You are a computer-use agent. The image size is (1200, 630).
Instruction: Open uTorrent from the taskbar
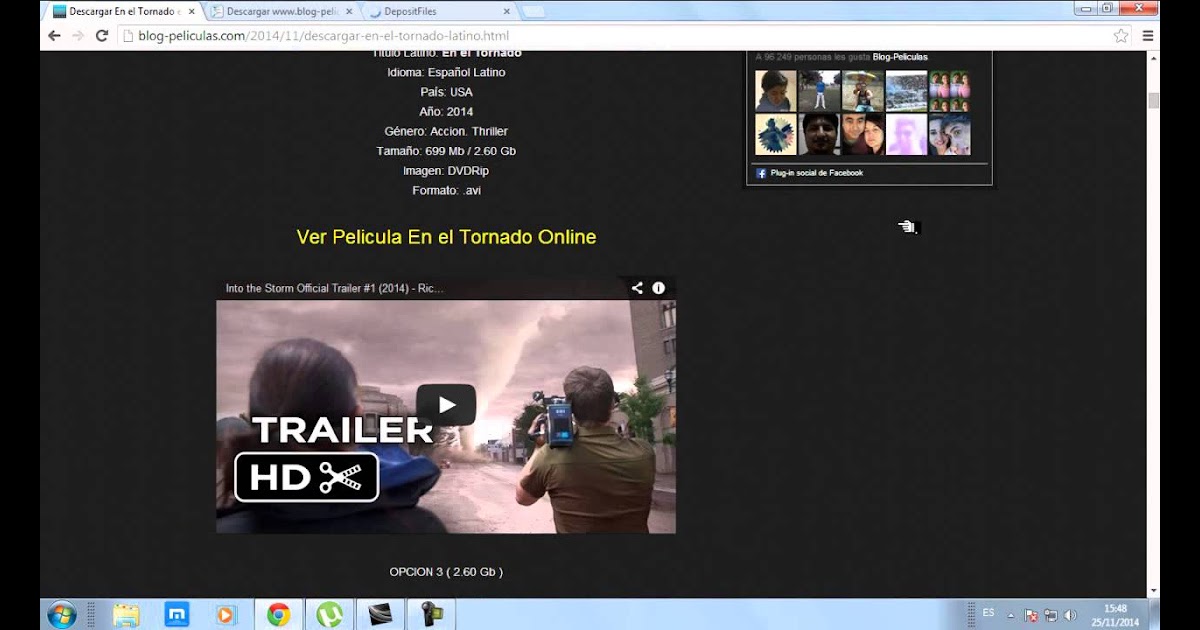[330, 614]
